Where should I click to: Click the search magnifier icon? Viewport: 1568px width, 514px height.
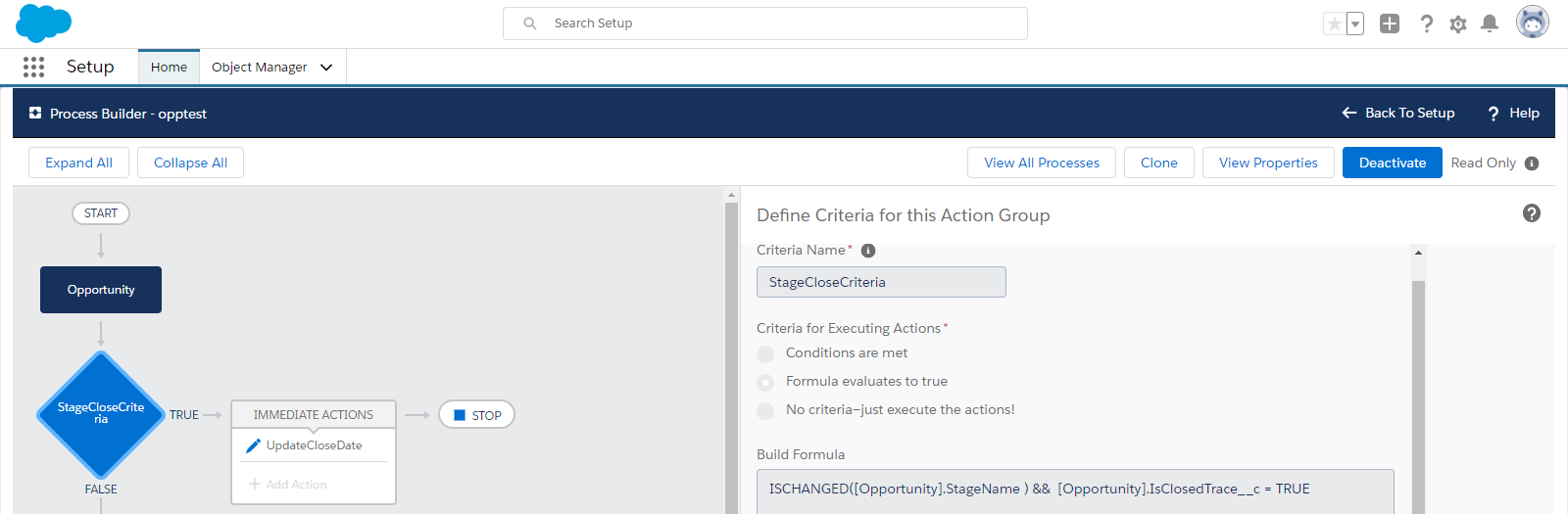point(530,23)
